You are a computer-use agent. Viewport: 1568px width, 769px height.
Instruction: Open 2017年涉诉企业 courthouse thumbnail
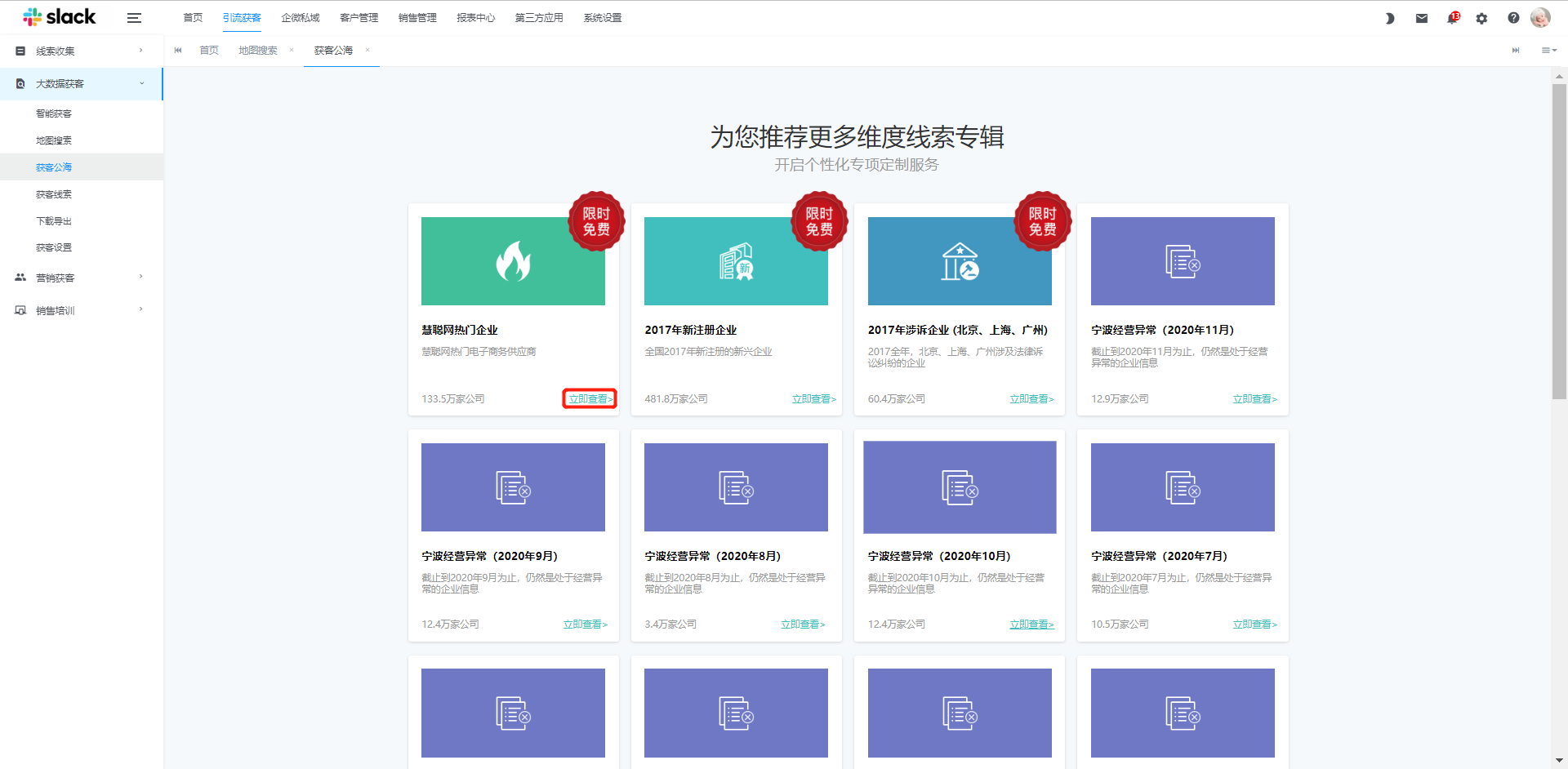[960, 261]
